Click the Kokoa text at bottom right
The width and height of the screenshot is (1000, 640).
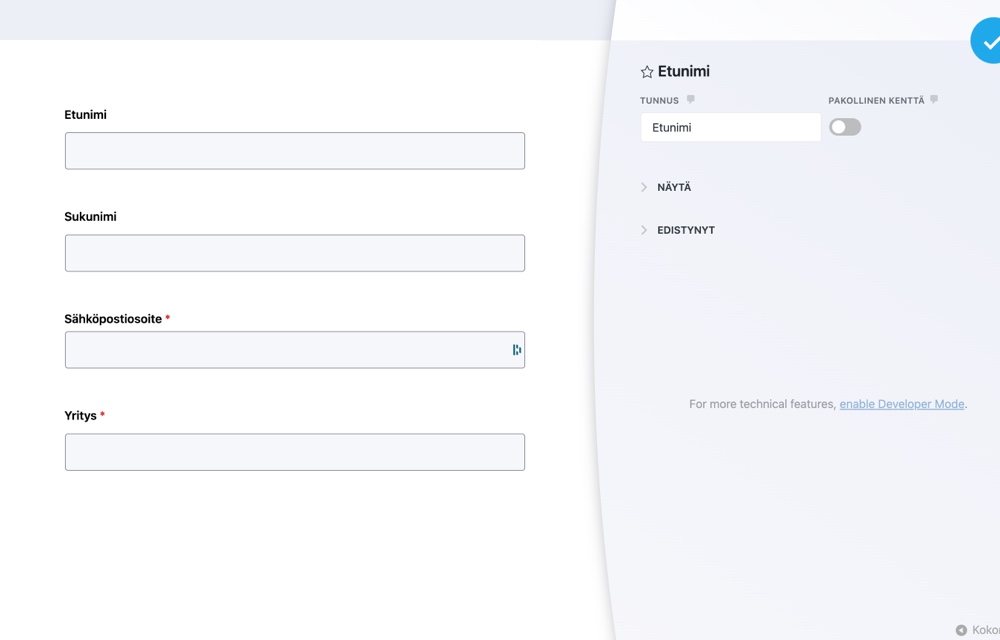pos(985,630)
